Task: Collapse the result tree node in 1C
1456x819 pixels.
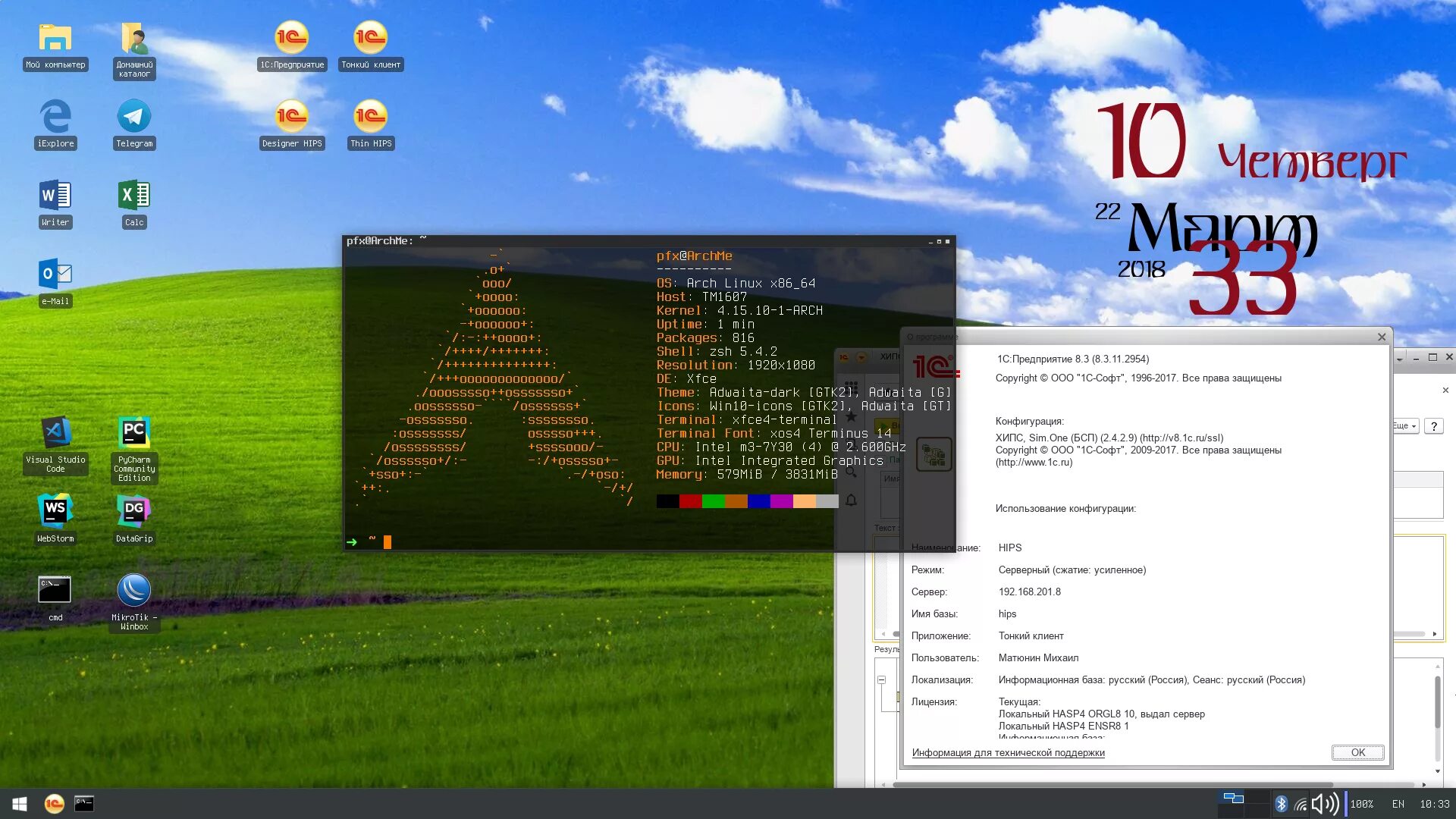Action: (881, 679)
